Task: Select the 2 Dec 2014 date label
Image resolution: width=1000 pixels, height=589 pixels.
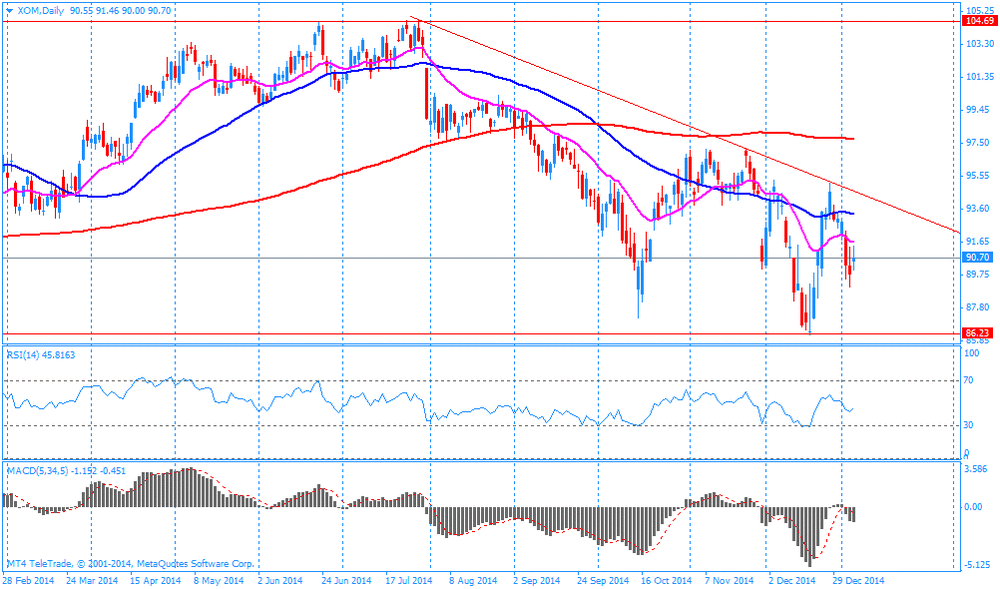Action: click(x=791, y=580)
